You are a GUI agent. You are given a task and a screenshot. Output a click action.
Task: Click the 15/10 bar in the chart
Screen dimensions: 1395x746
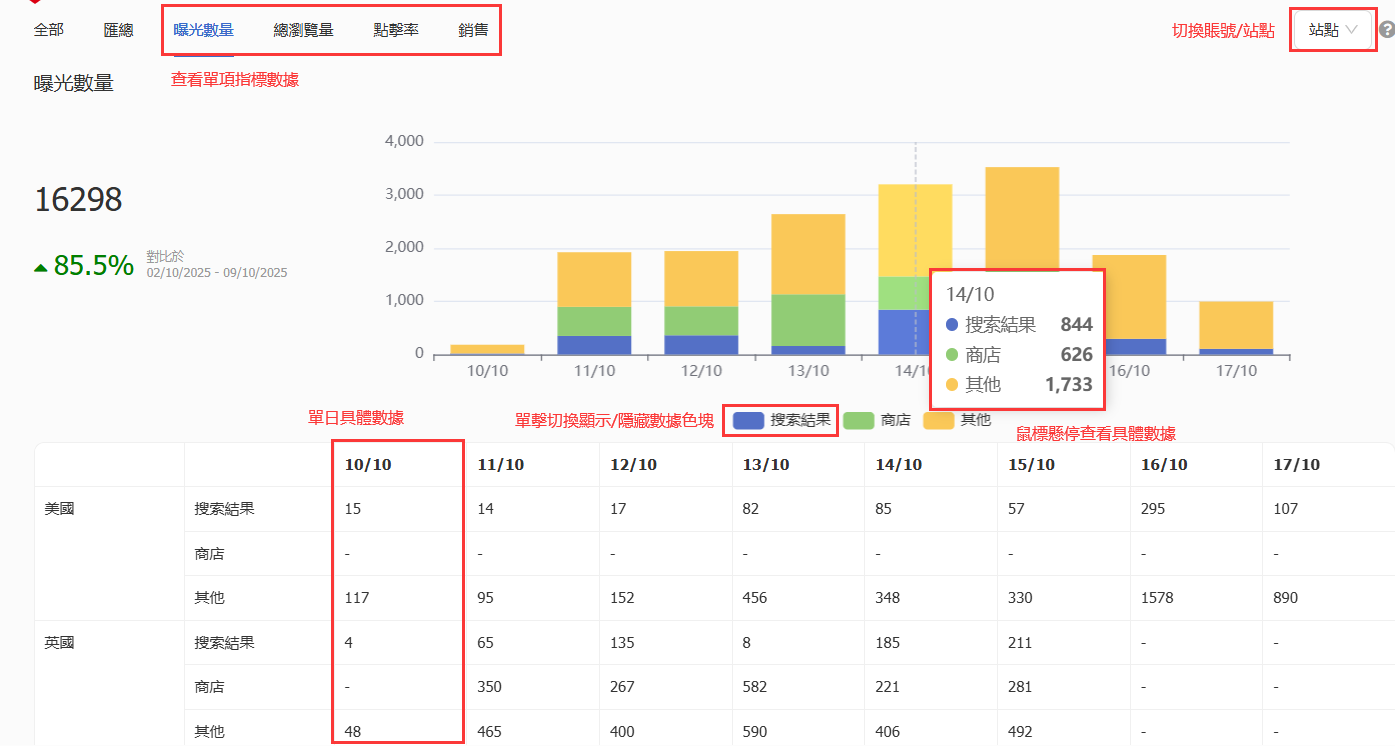pyautogui.click(x=1022, y=220)
